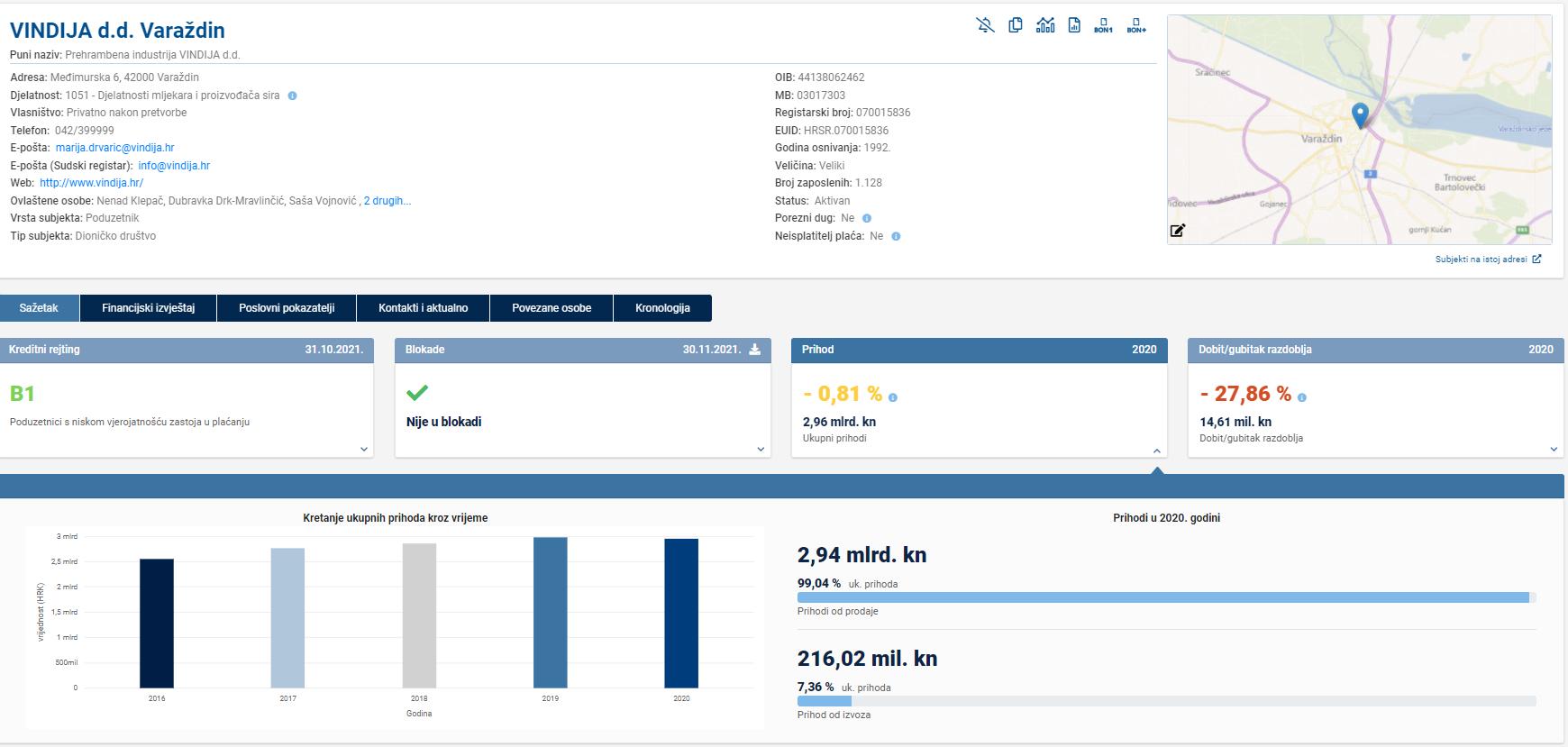Click info icon next to -0,81 %
1568x747 pixels.
click(x=893, y=397)
